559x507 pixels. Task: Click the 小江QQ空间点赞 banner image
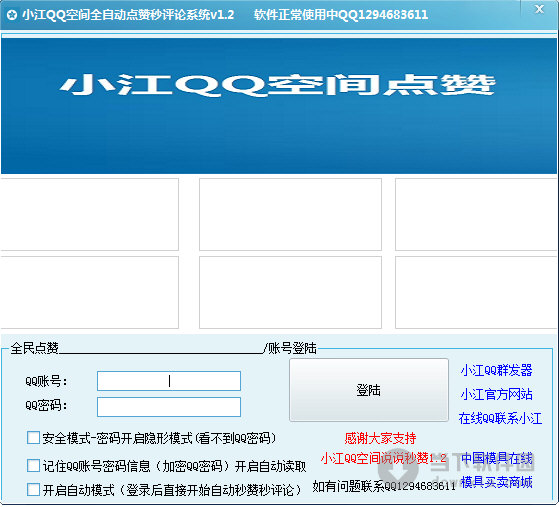tap(279, 106)
